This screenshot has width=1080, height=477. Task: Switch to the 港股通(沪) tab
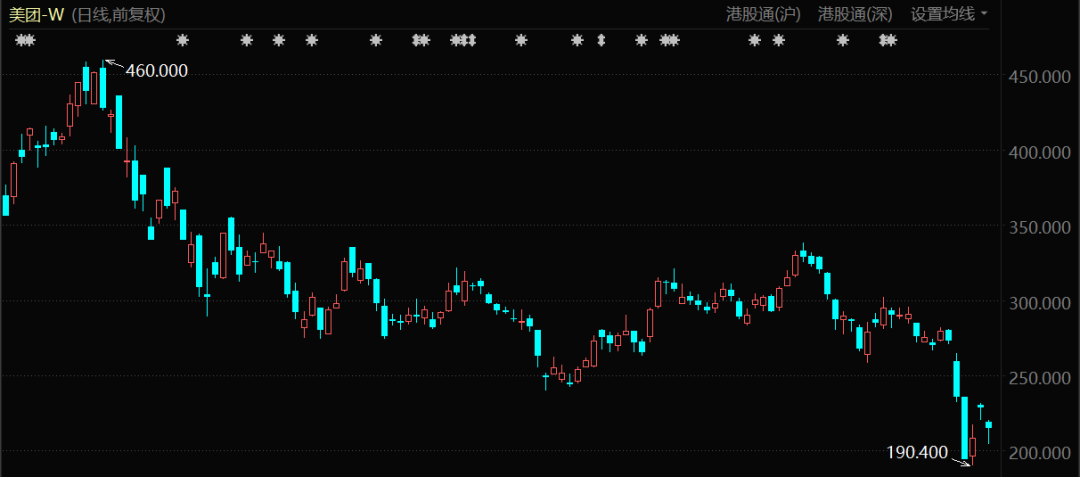(x=761, y=14)
